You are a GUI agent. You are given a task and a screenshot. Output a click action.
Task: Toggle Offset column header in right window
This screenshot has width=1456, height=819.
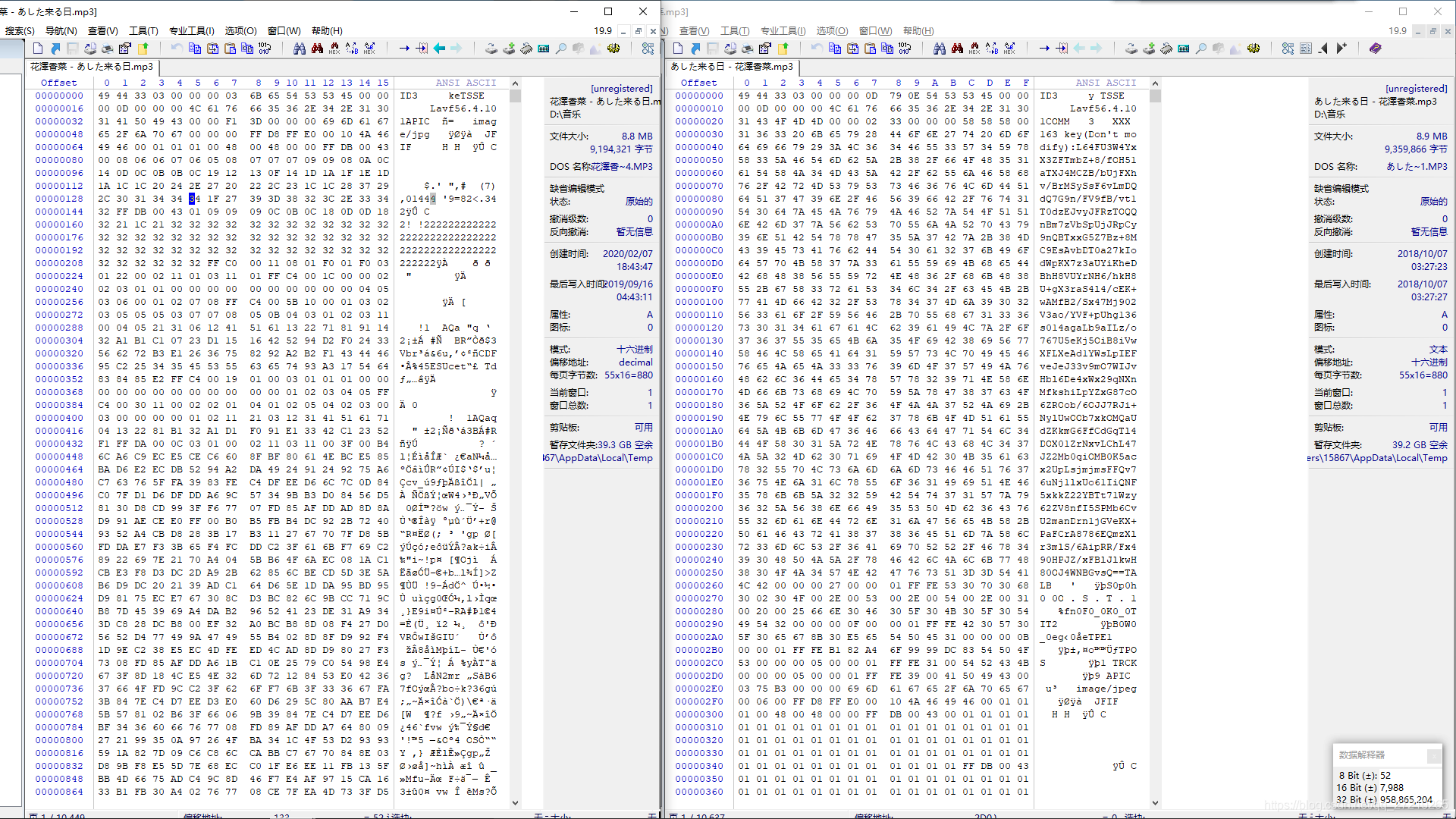tap(698, 83)
